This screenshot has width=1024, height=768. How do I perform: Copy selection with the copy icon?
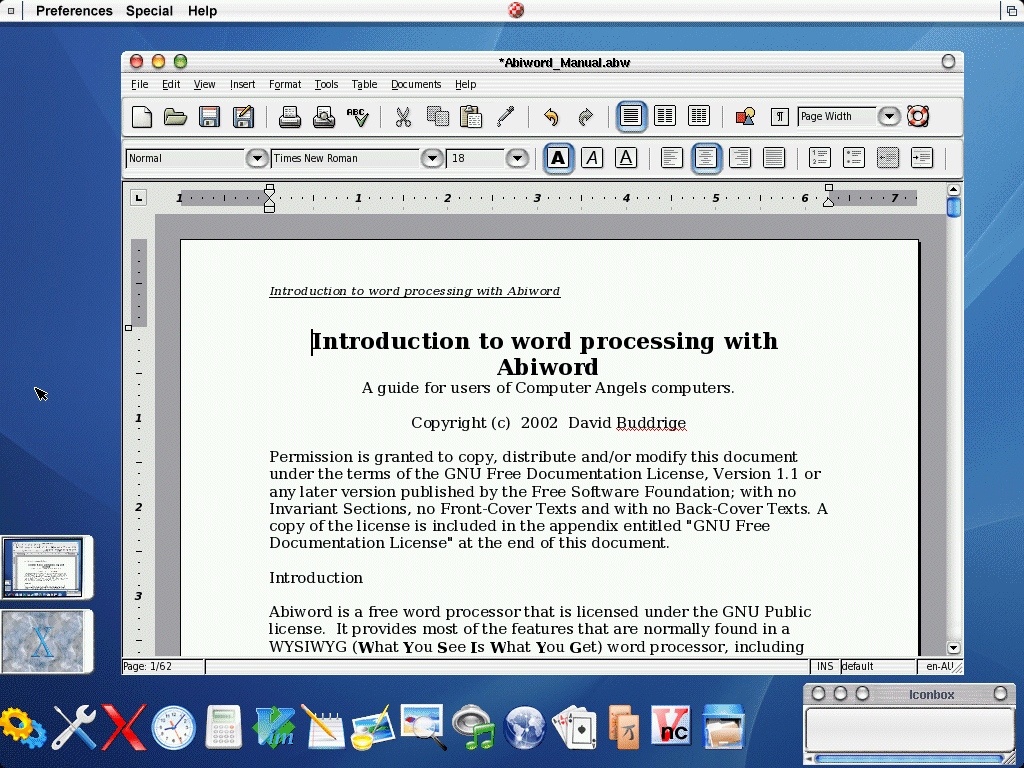click(438, 117)
